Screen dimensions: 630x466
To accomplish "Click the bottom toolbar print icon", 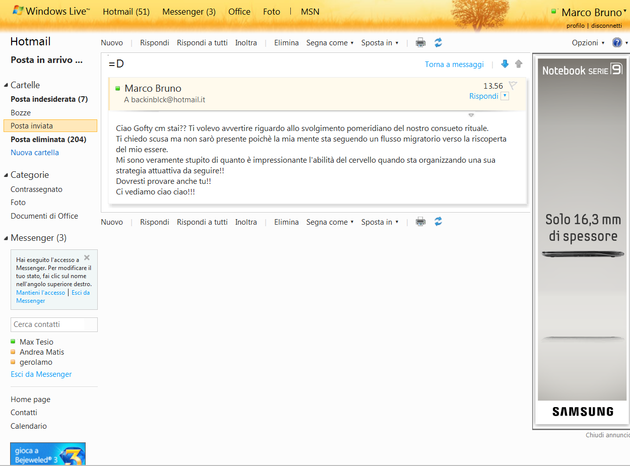I will tap(420, 222).
